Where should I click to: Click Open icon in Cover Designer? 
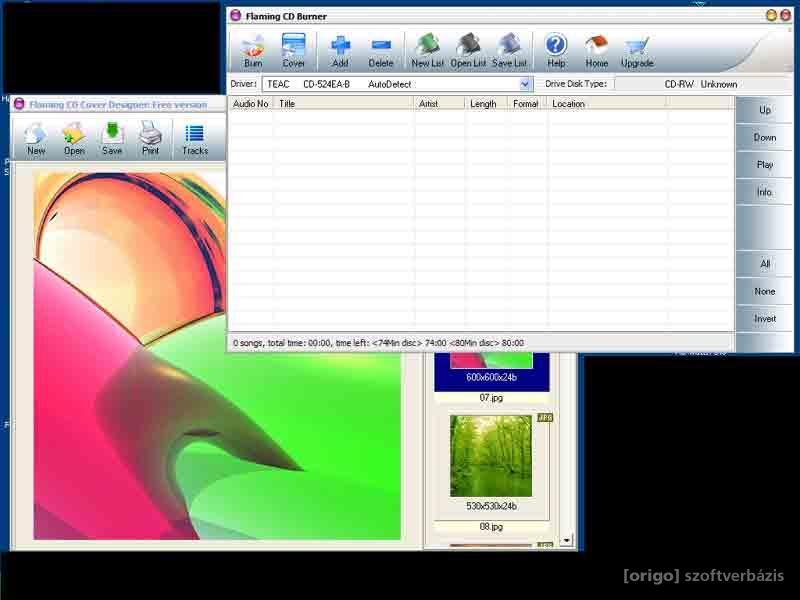74,139
